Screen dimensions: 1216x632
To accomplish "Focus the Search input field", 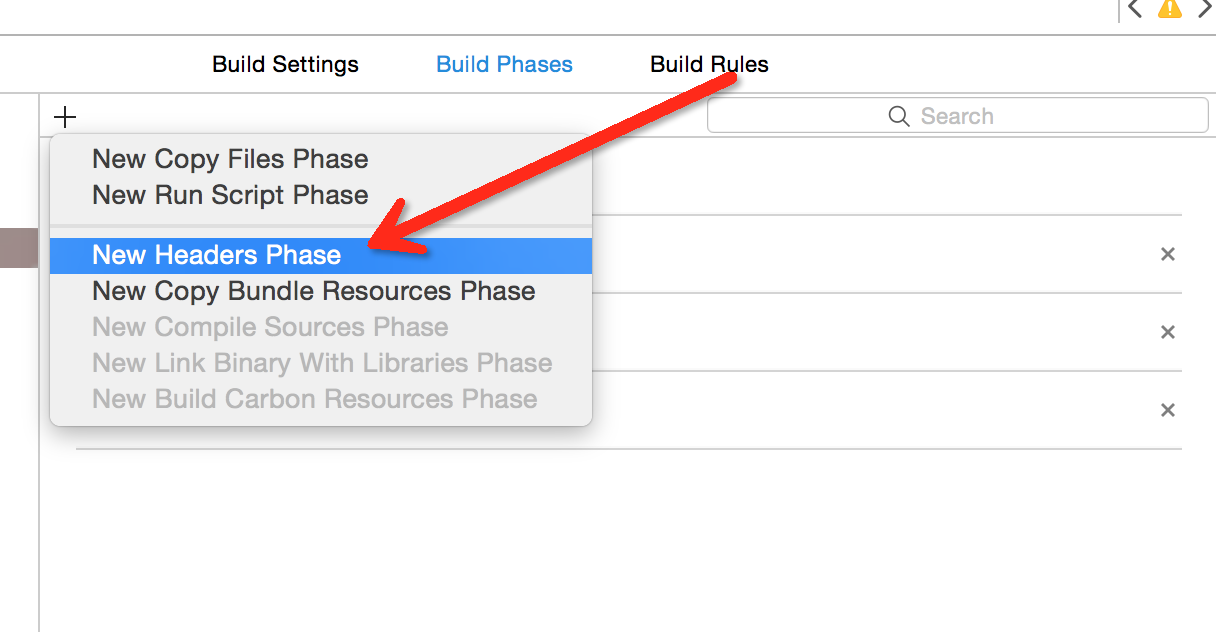I will coord(957,116).
